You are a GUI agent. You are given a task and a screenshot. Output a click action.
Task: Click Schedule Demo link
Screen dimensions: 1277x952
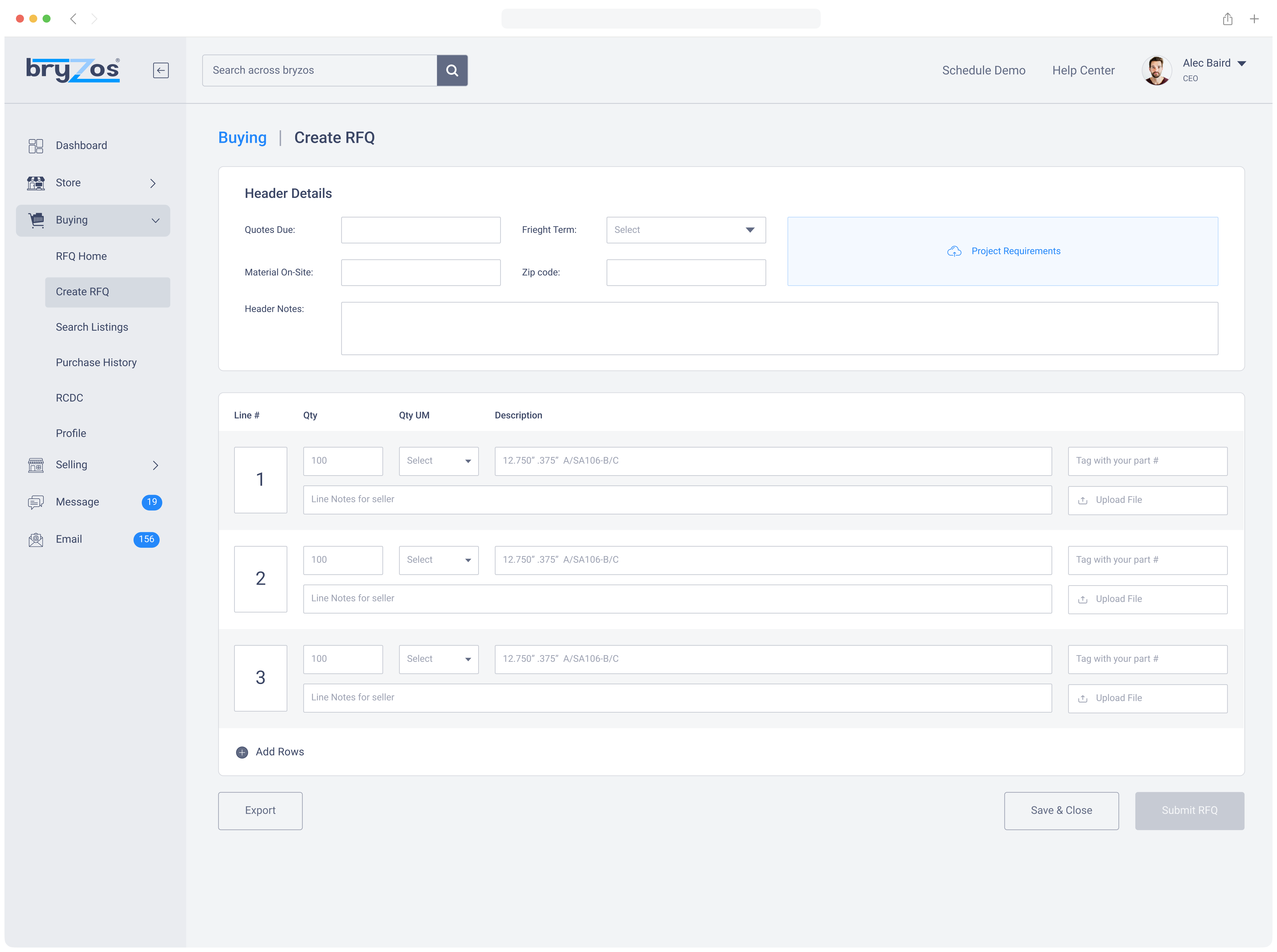pos(984,70)
